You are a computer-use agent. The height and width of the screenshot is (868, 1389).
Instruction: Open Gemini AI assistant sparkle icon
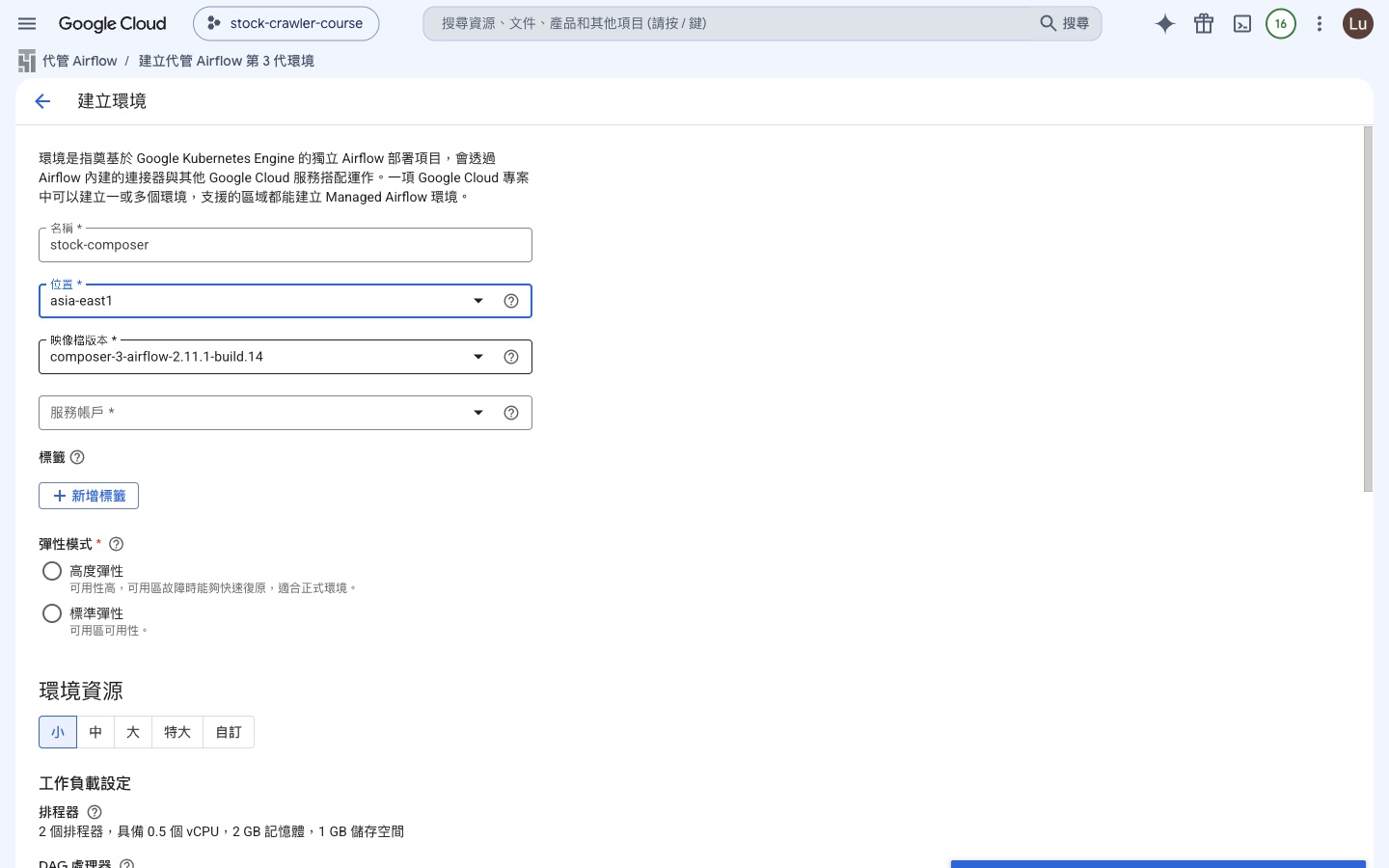coord(1165,23)
